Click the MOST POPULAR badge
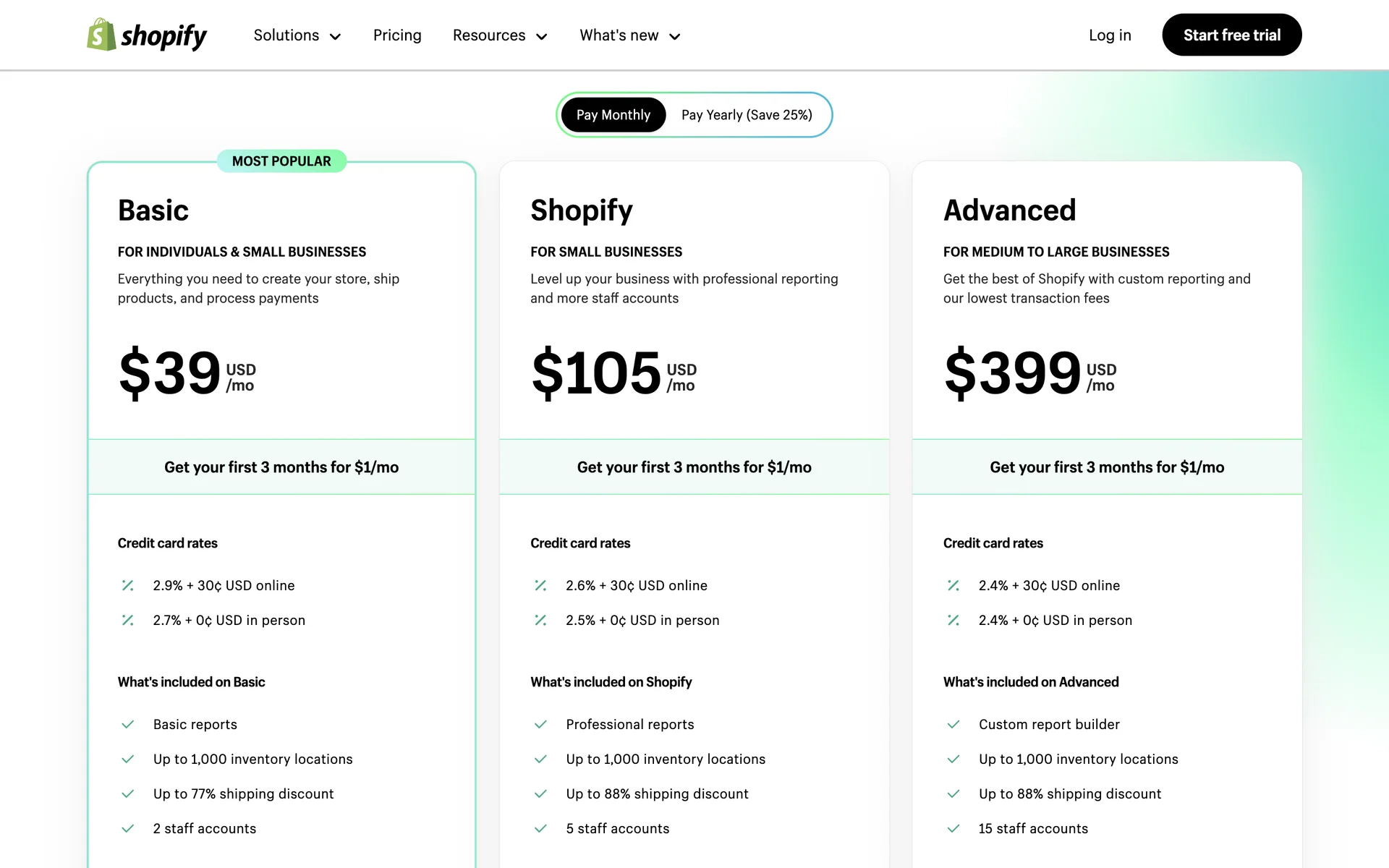 click(281, 161)
